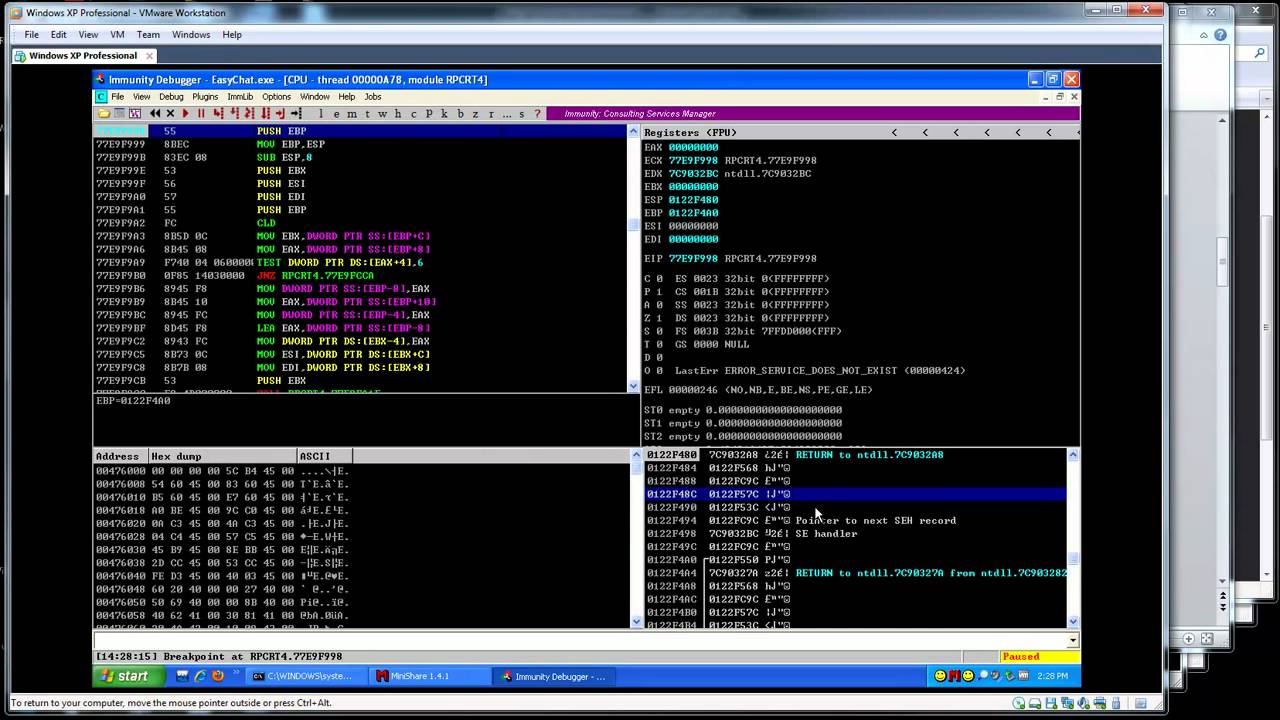Screen dimensions: 1280x720
Task: Switch to C:\WINDOWS\system32 cmd taskbar button
Action: coord(307,676)
